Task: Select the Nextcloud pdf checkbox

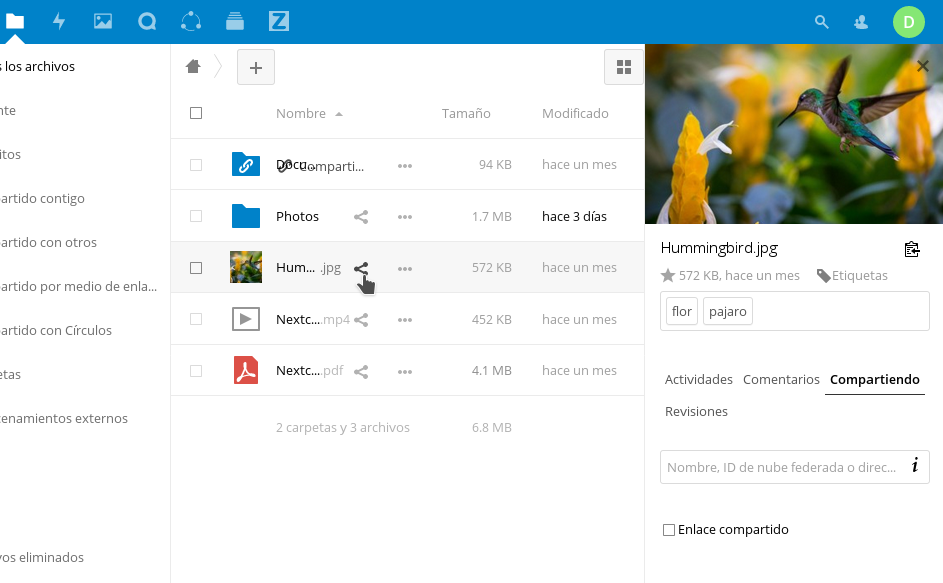Action: pos(196,371)
